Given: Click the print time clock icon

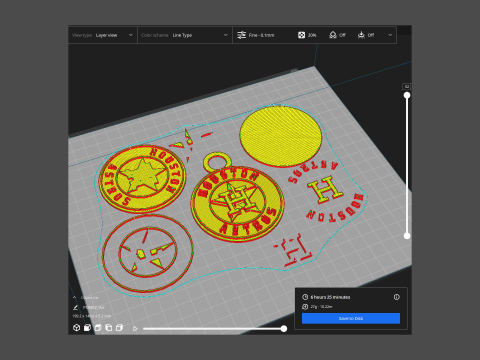Looking at the screenshot, I should coord(305,297).
